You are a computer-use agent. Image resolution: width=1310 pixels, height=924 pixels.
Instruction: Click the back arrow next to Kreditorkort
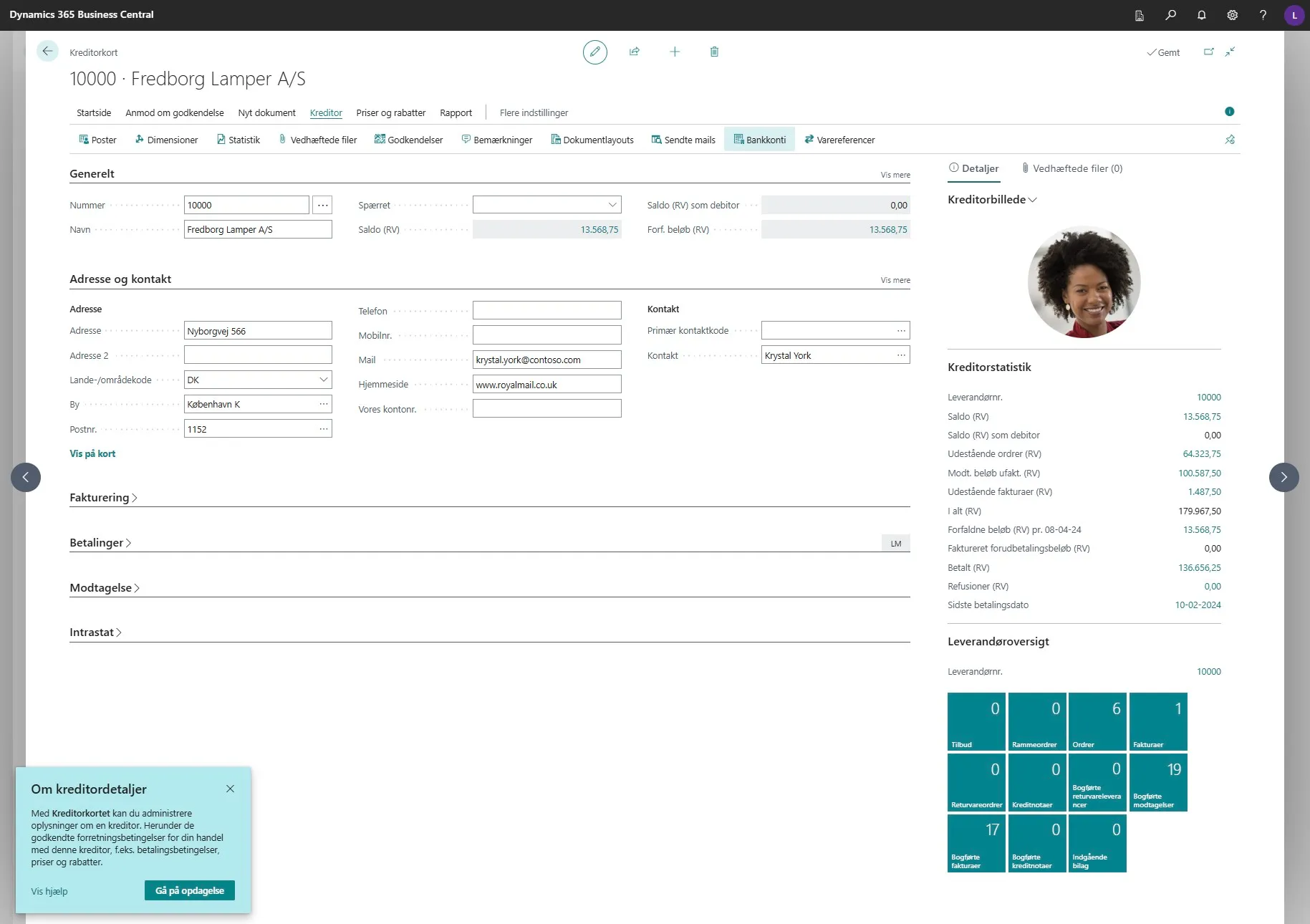click(47, 51)
